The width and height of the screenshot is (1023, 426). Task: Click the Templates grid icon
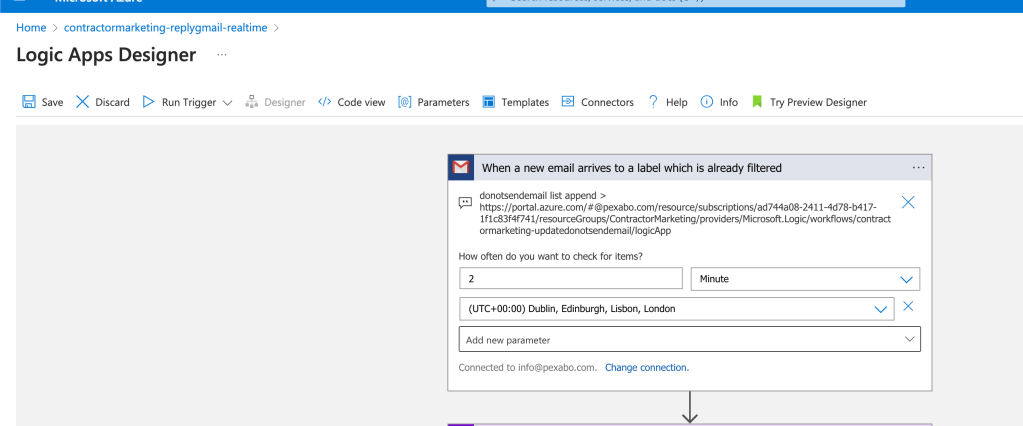(489, 102)
